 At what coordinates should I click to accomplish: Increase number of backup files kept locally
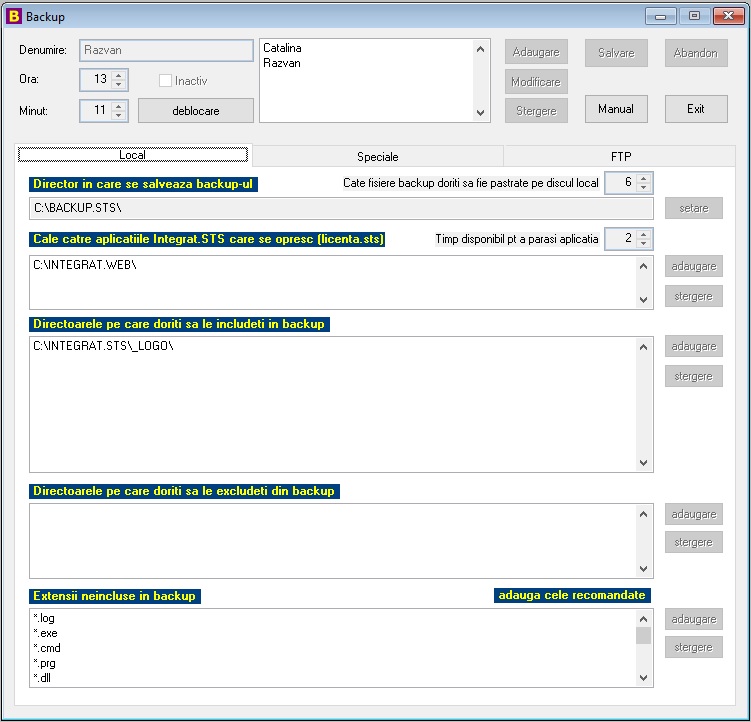pos(644,179)
